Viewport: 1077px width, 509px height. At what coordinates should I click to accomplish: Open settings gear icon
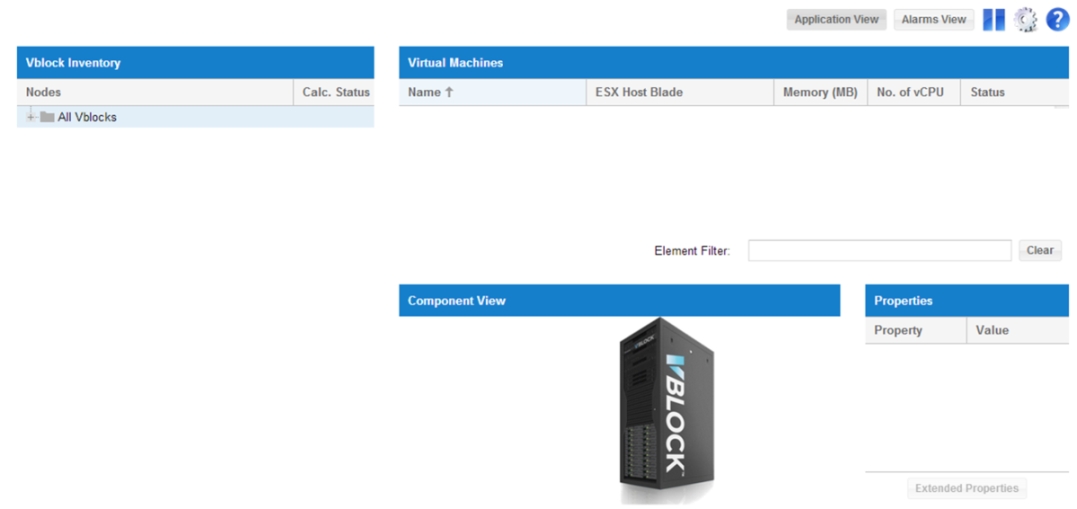coord(1025,20)
